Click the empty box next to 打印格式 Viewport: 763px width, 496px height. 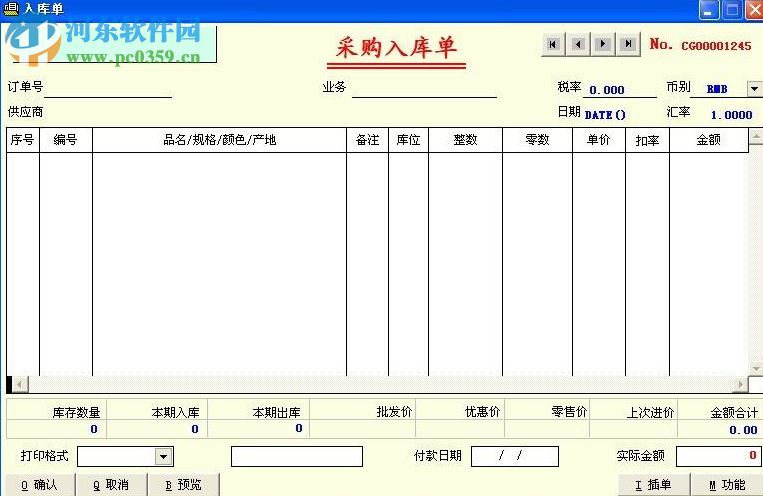coord(297,457)
